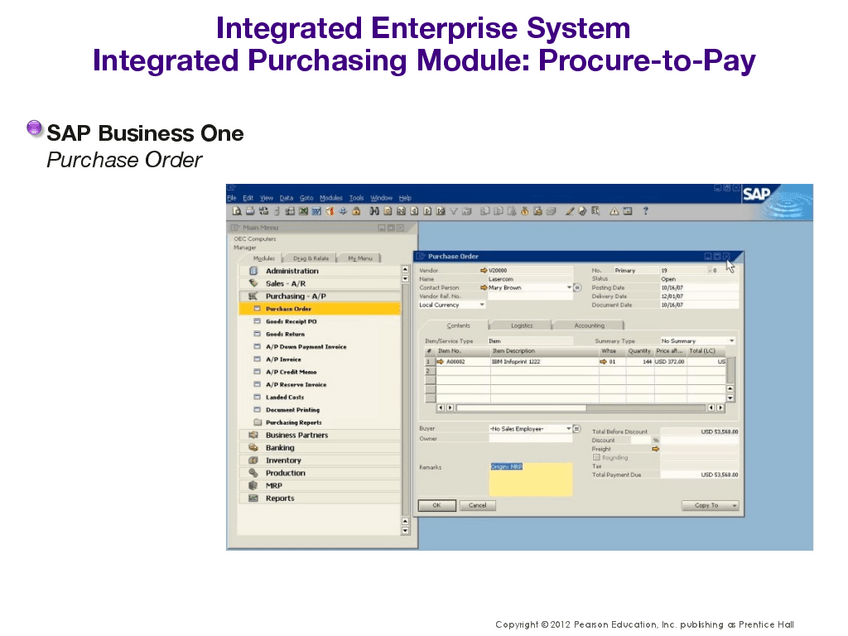
Task: Open A/P Invoice menu entry
Action: click(x=283, y=359)
